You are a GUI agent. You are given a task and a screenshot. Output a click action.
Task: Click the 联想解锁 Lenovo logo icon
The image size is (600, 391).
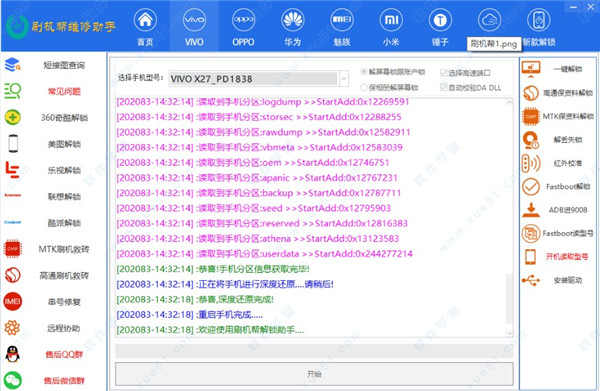tap(12, 196)
